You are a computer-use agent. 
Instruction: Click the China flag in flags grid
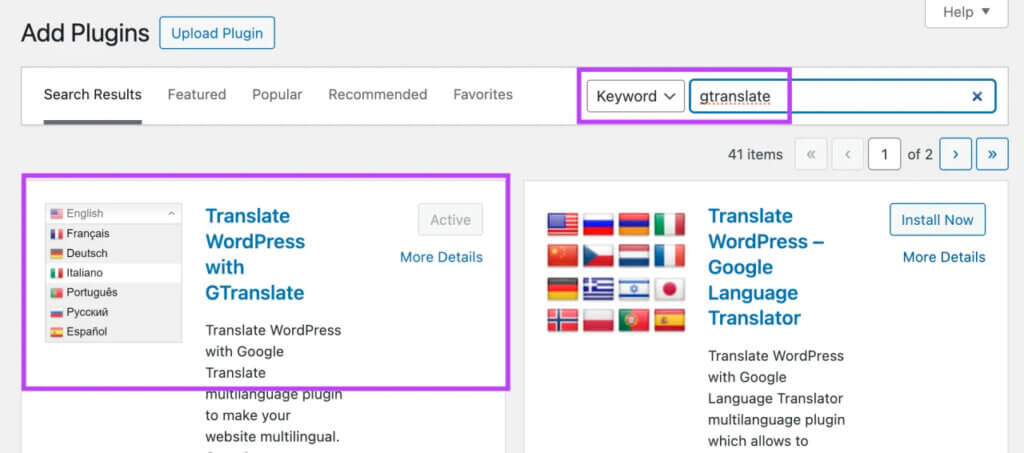563,255
